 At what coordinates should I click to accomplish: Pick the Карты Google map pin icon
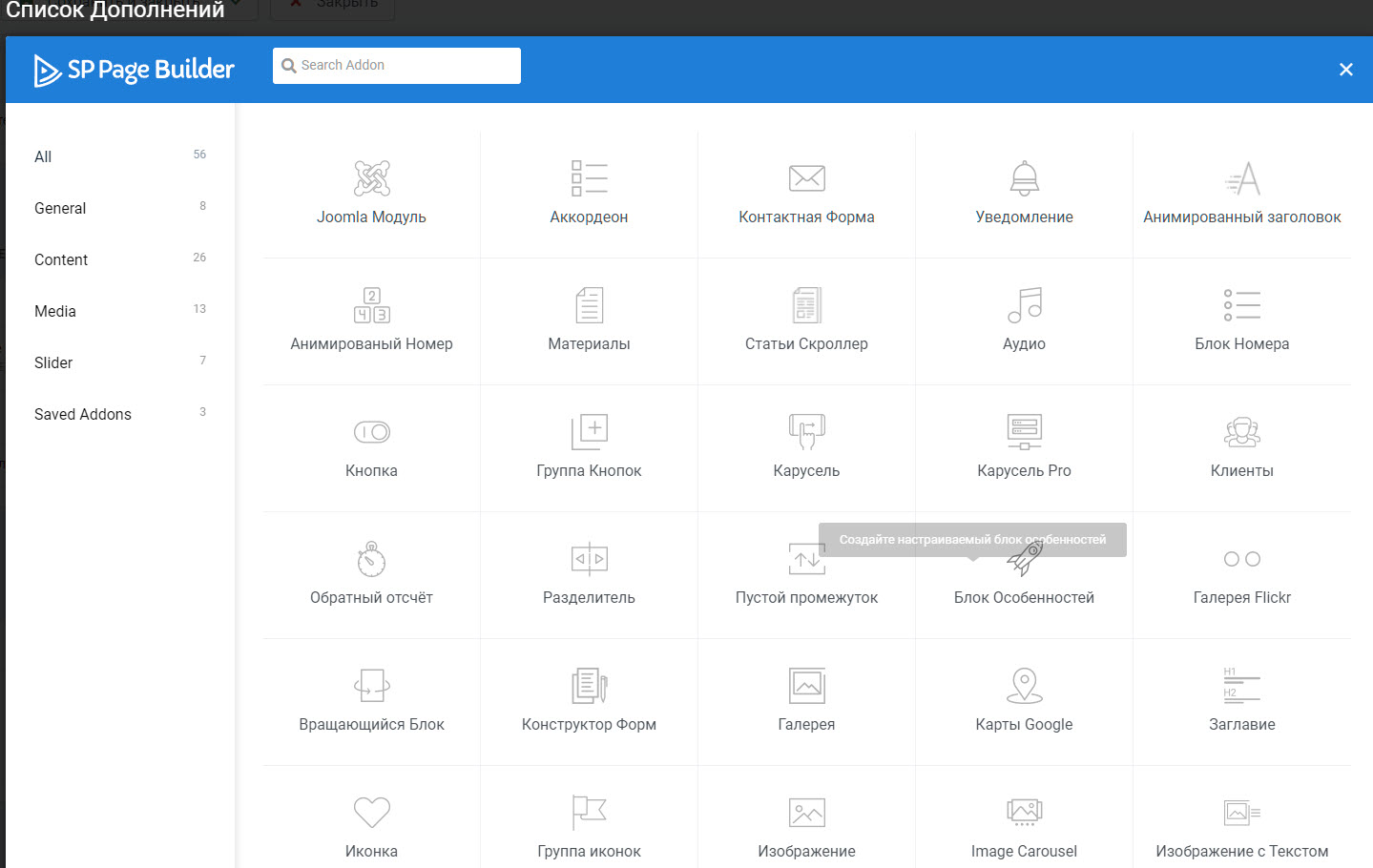pyautogui.click(x=1024, y=685)
